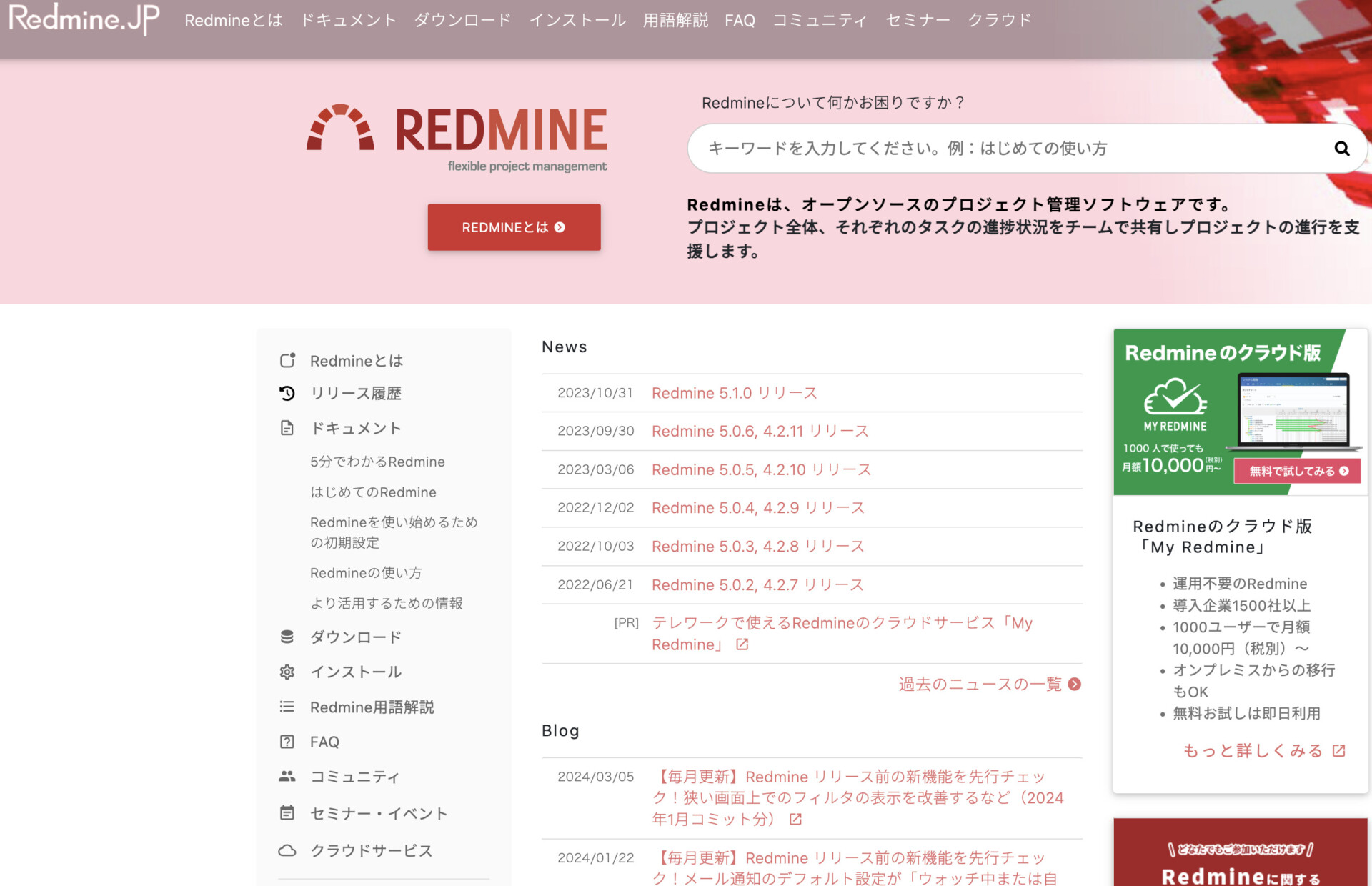The width and height of the screenshot is (1372, 886).
Task: Click external link icon after My Redmine PR
Action: click(x=742, y=644)
